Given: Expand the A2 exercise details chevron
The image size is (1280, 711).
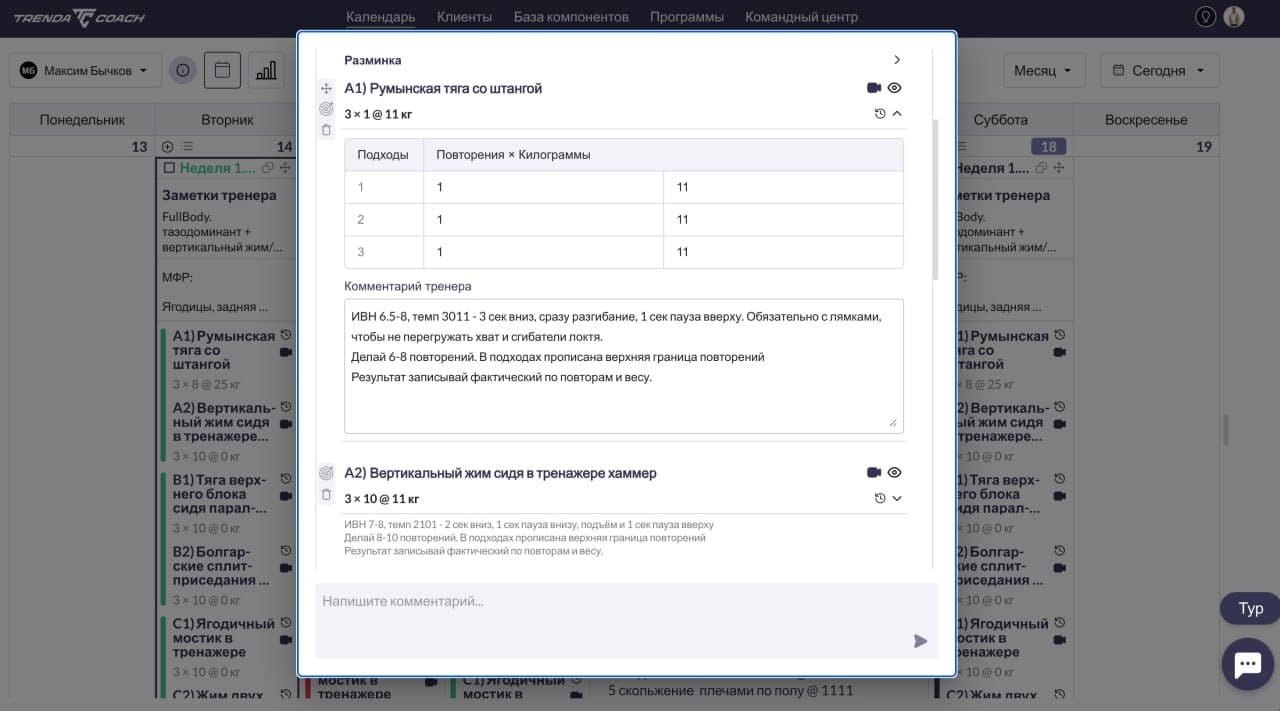Looking at the screenshot, I should [x=897, y=498].
